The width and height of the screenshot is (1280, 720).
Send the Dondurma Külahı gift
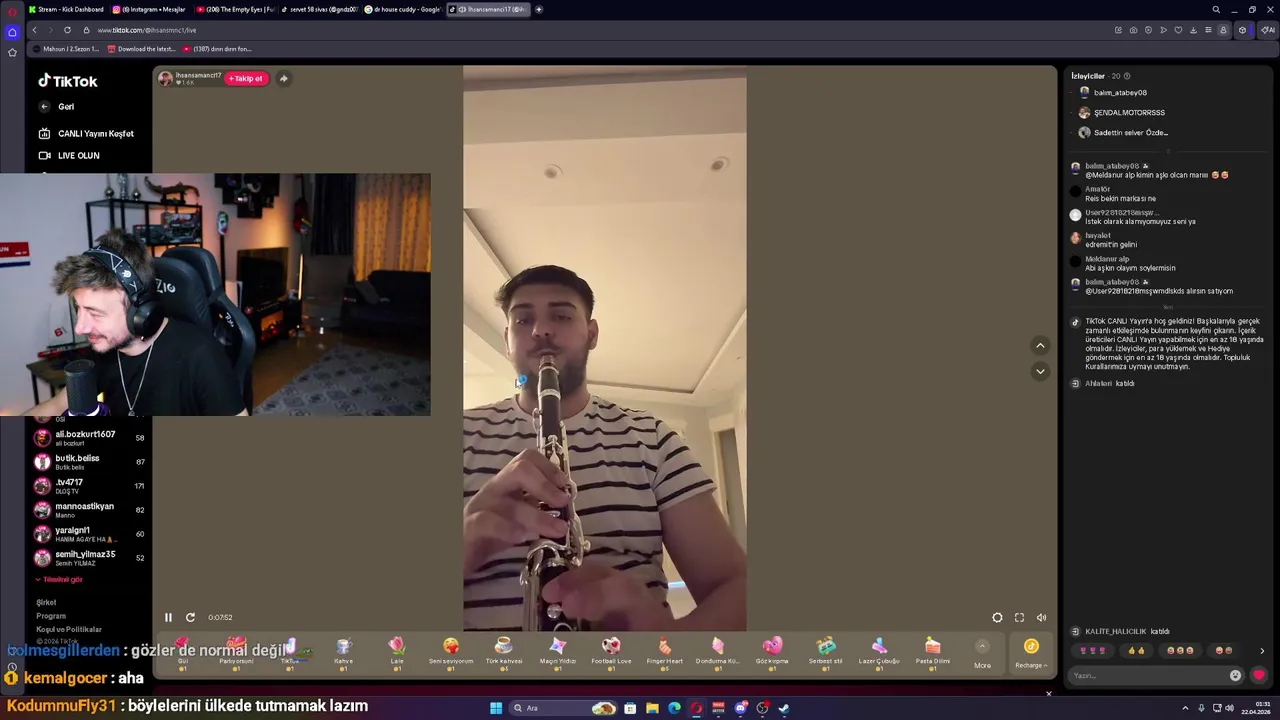click(x=718, y=652)
